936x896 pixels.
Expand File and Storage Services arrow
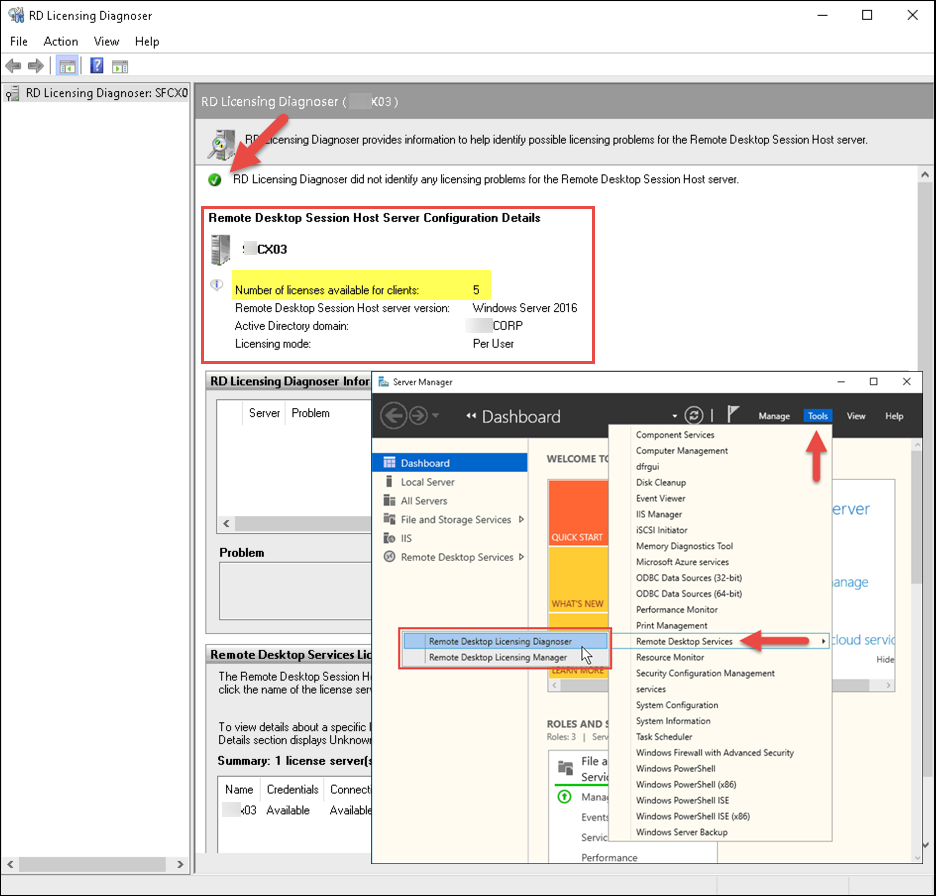[x=521, y=519]
